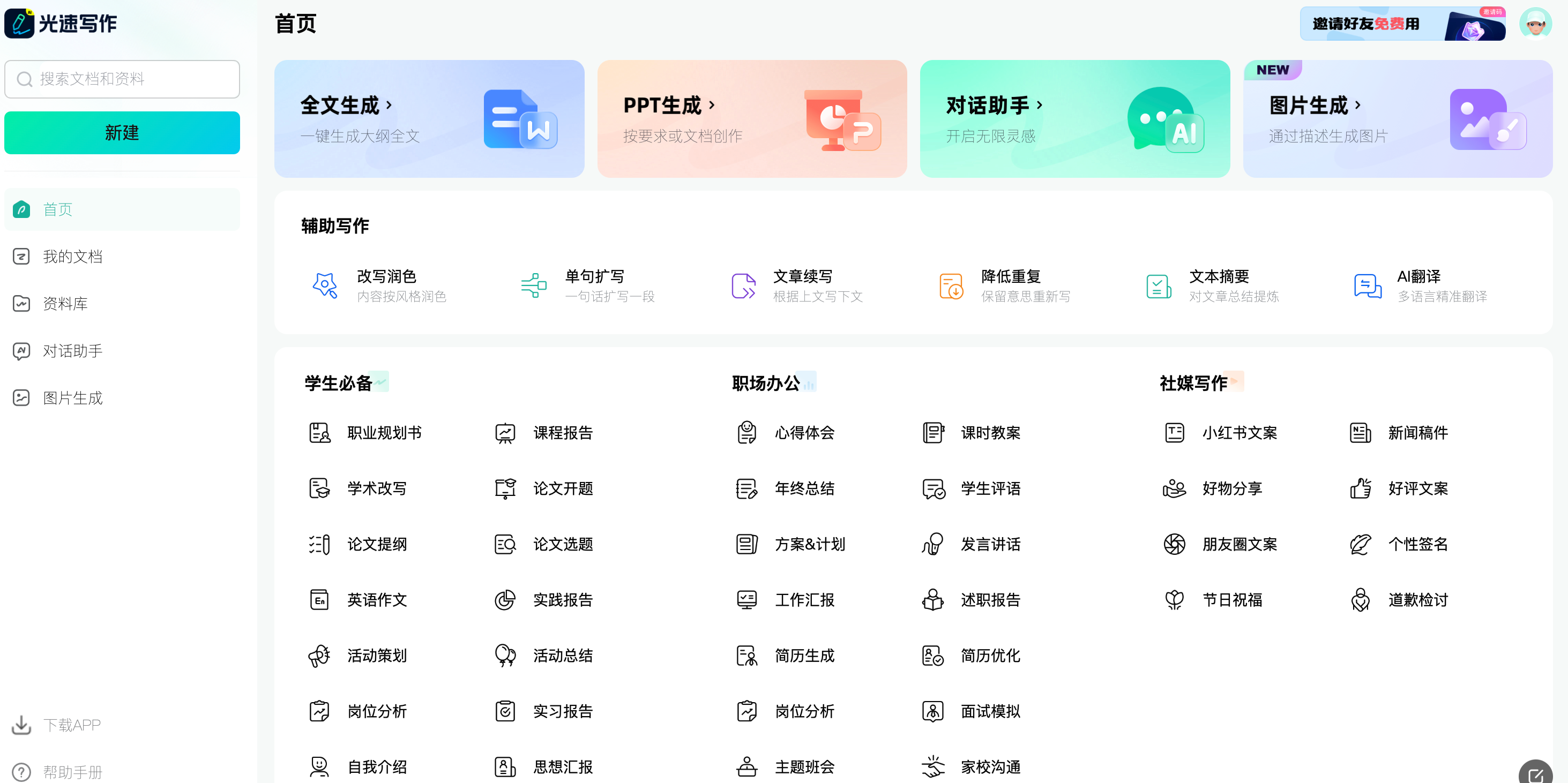Viewport: 1568px width, 783px height.
Task: Open the 英语作文 English essay tool
Action: click(376, 600)
